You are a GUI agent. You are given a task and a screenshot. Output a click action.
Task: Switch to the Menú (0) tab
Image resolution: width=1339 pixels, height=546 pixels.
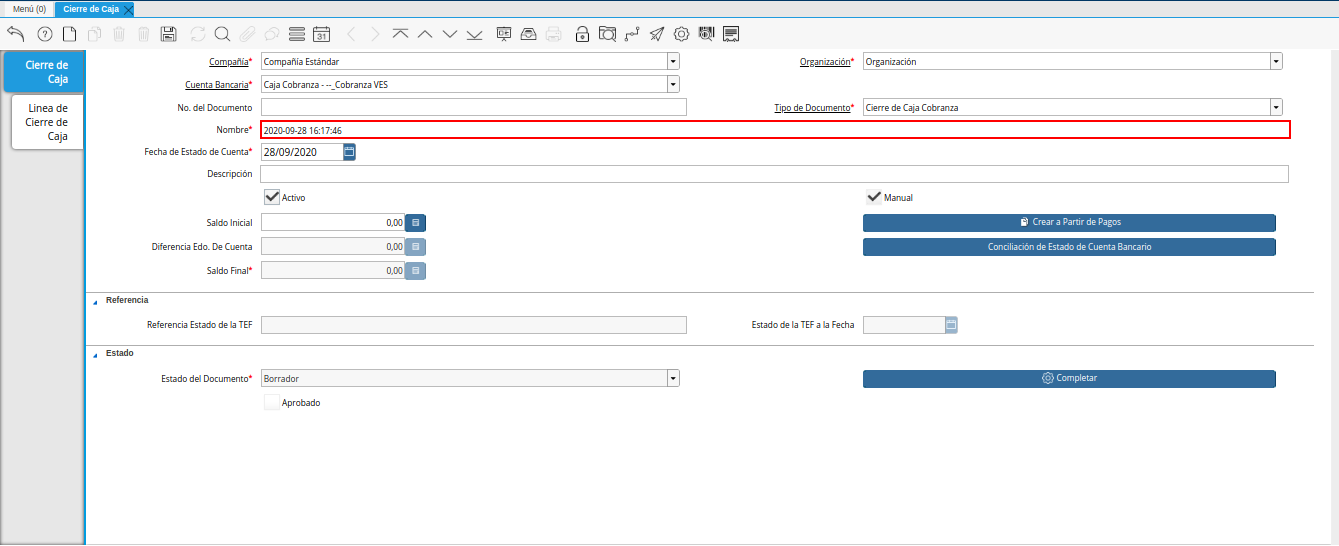pyautogui.click(x=29, y=9)
